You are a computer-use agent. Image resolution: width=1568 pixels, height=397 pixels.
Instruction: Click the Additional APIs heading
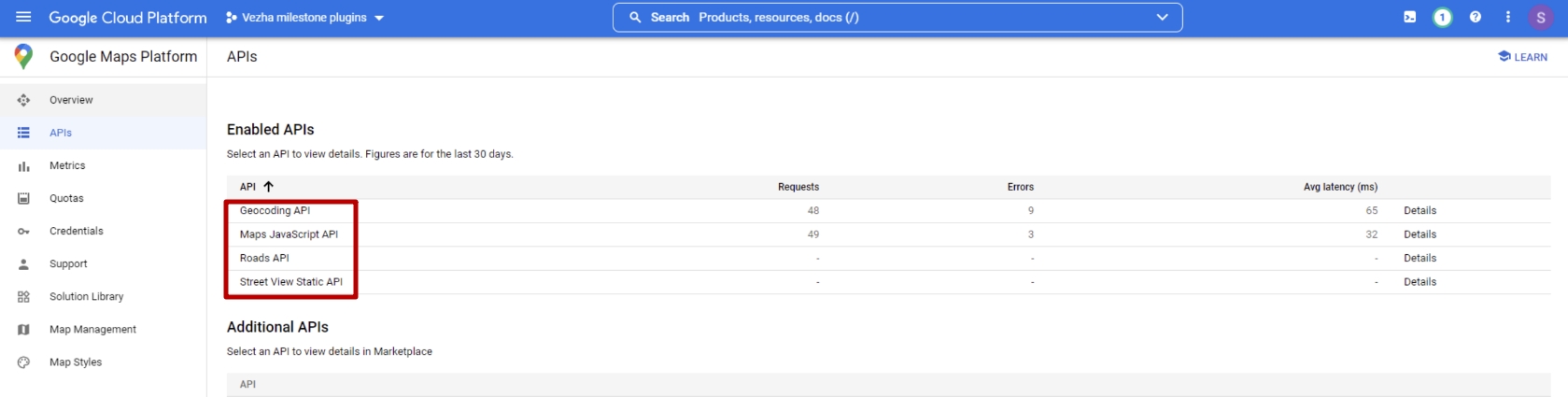277,327
